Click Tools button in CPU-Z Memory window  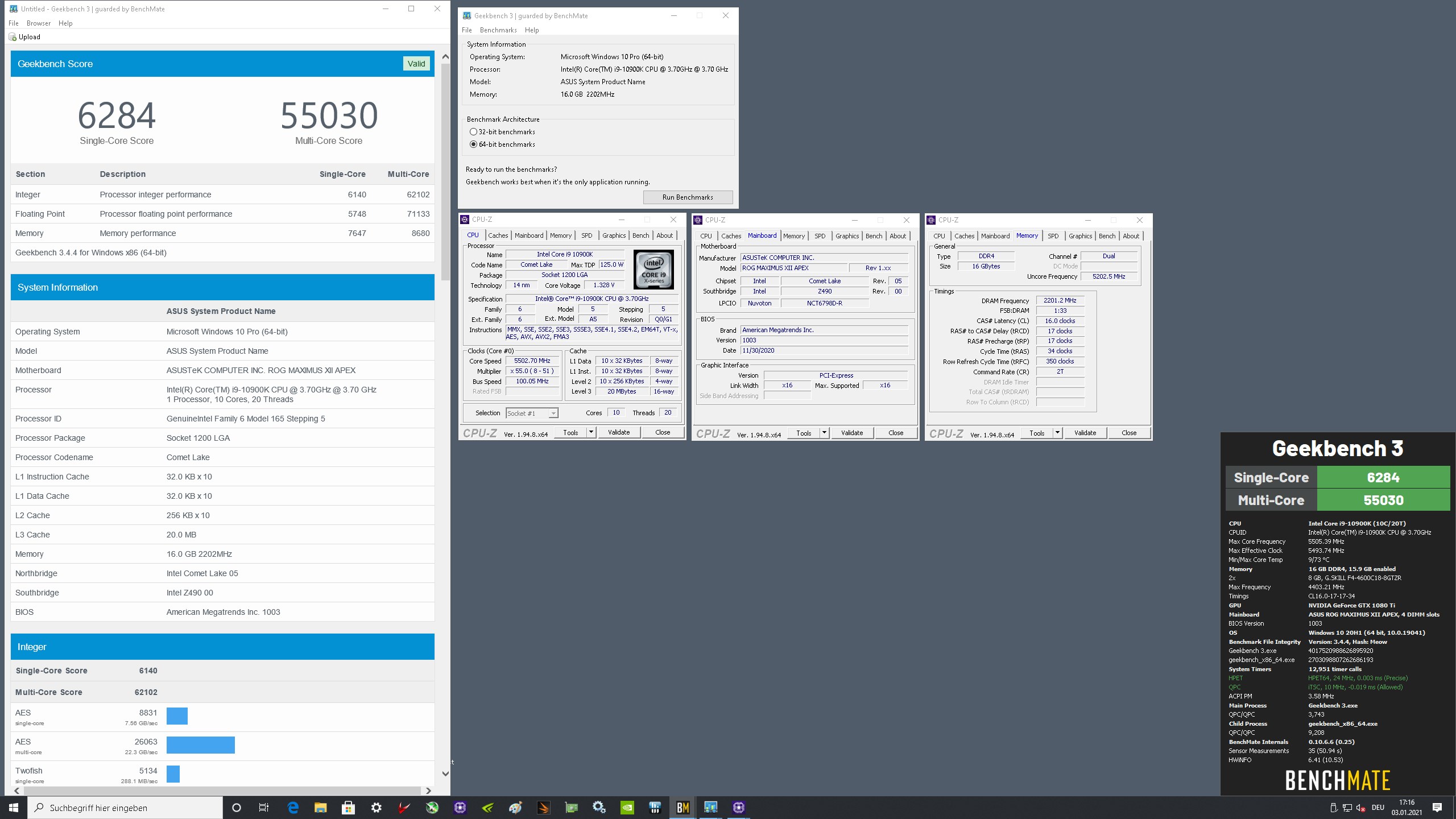pos(1037,433)
